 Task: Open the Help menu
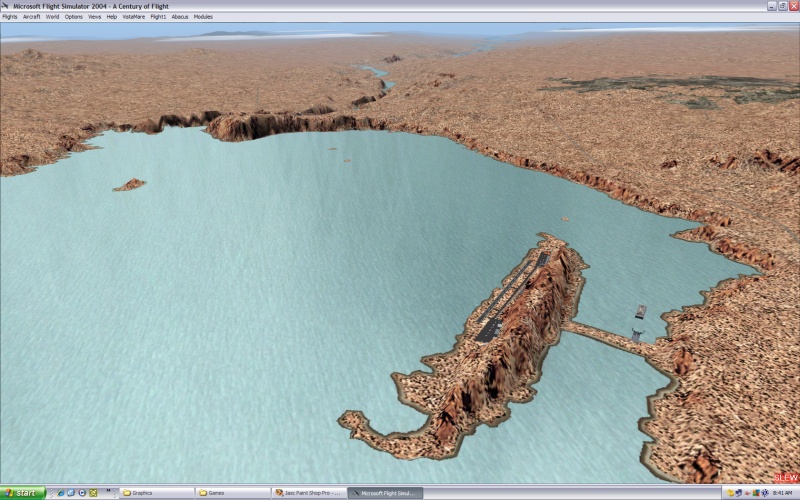click(x=112, y=17)
